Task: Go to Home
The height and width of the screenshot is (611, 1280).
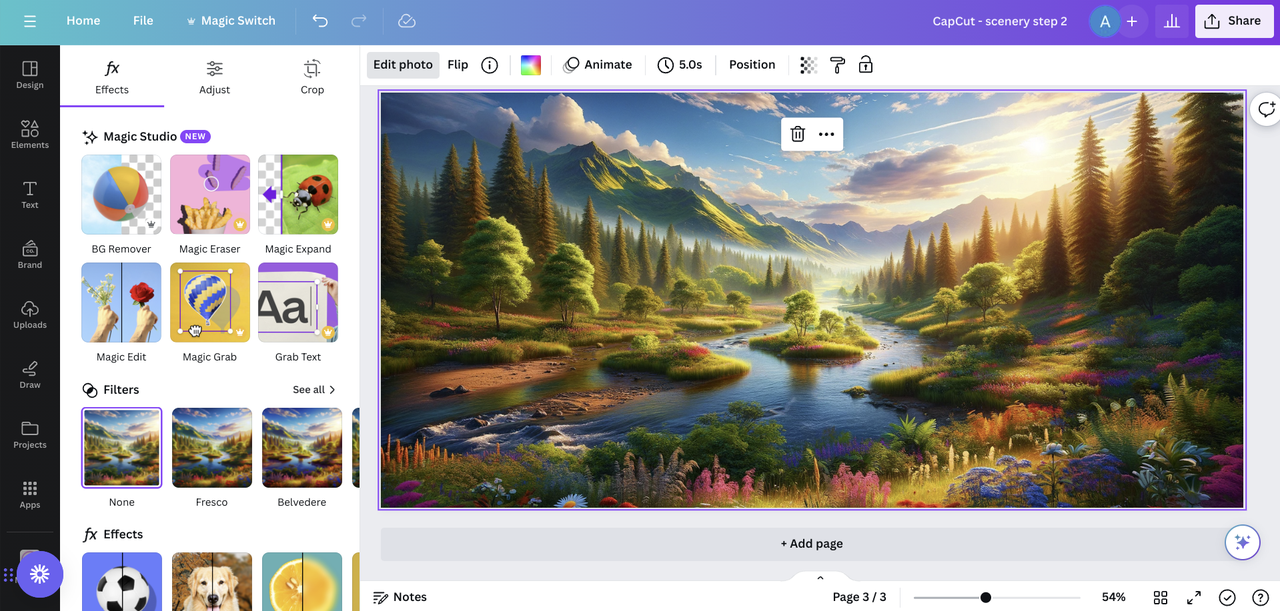Action: (83, 21)
